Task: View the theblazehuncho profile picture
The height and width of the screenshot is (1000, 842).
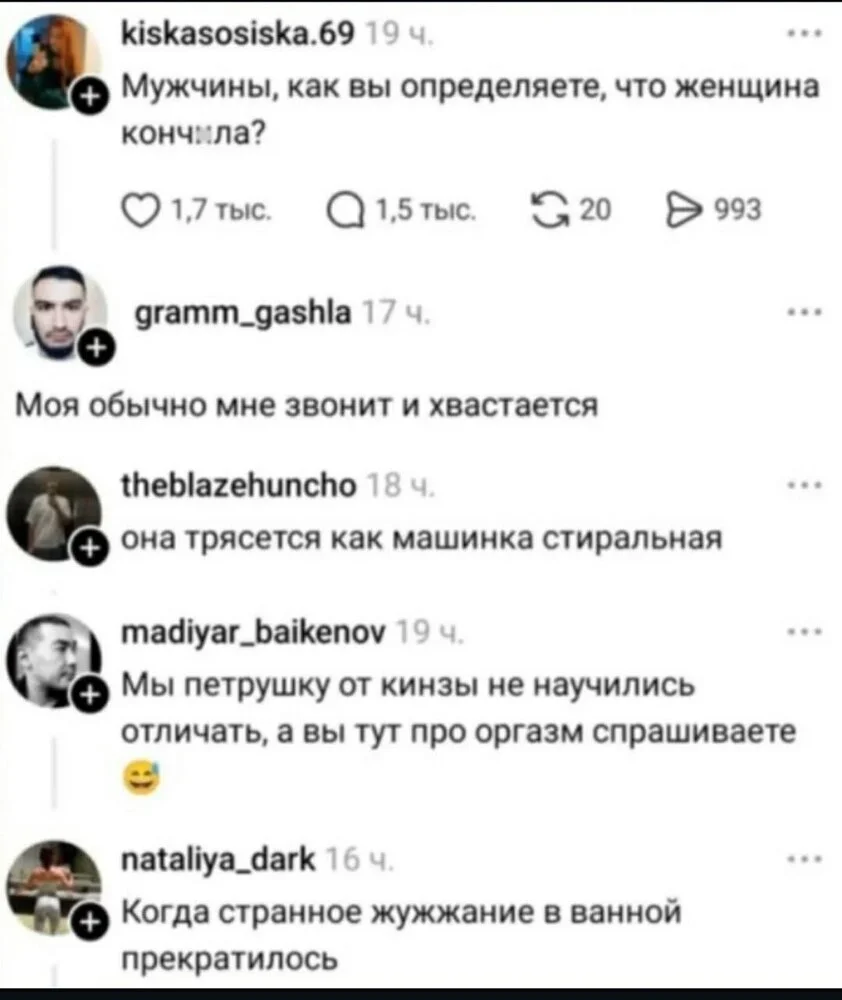Action: (x=54, y=513)
